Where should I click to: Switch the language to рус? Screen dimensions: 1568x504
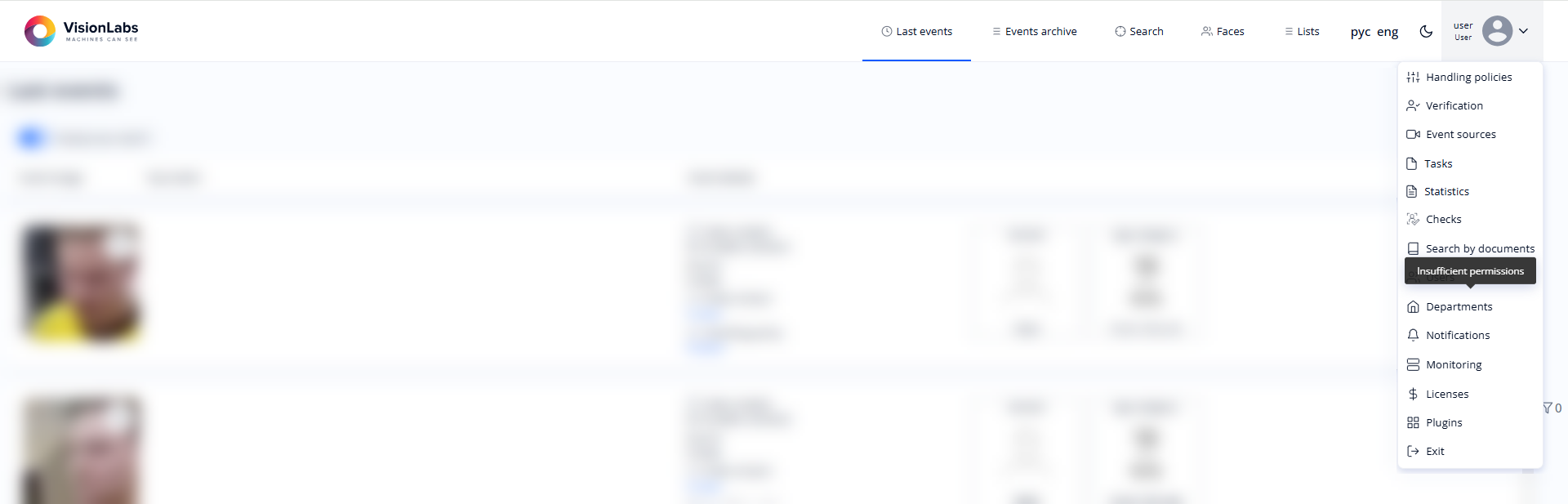[x=1360, y=32]
